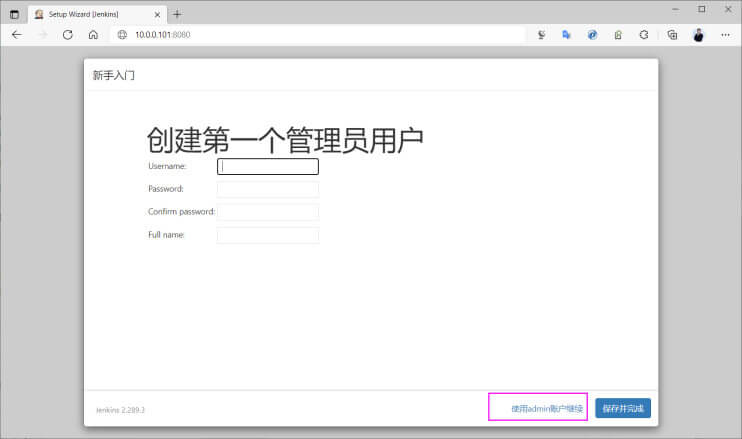742x439 pixels.
Task: Click the browser back arrow
Action: 17,35
